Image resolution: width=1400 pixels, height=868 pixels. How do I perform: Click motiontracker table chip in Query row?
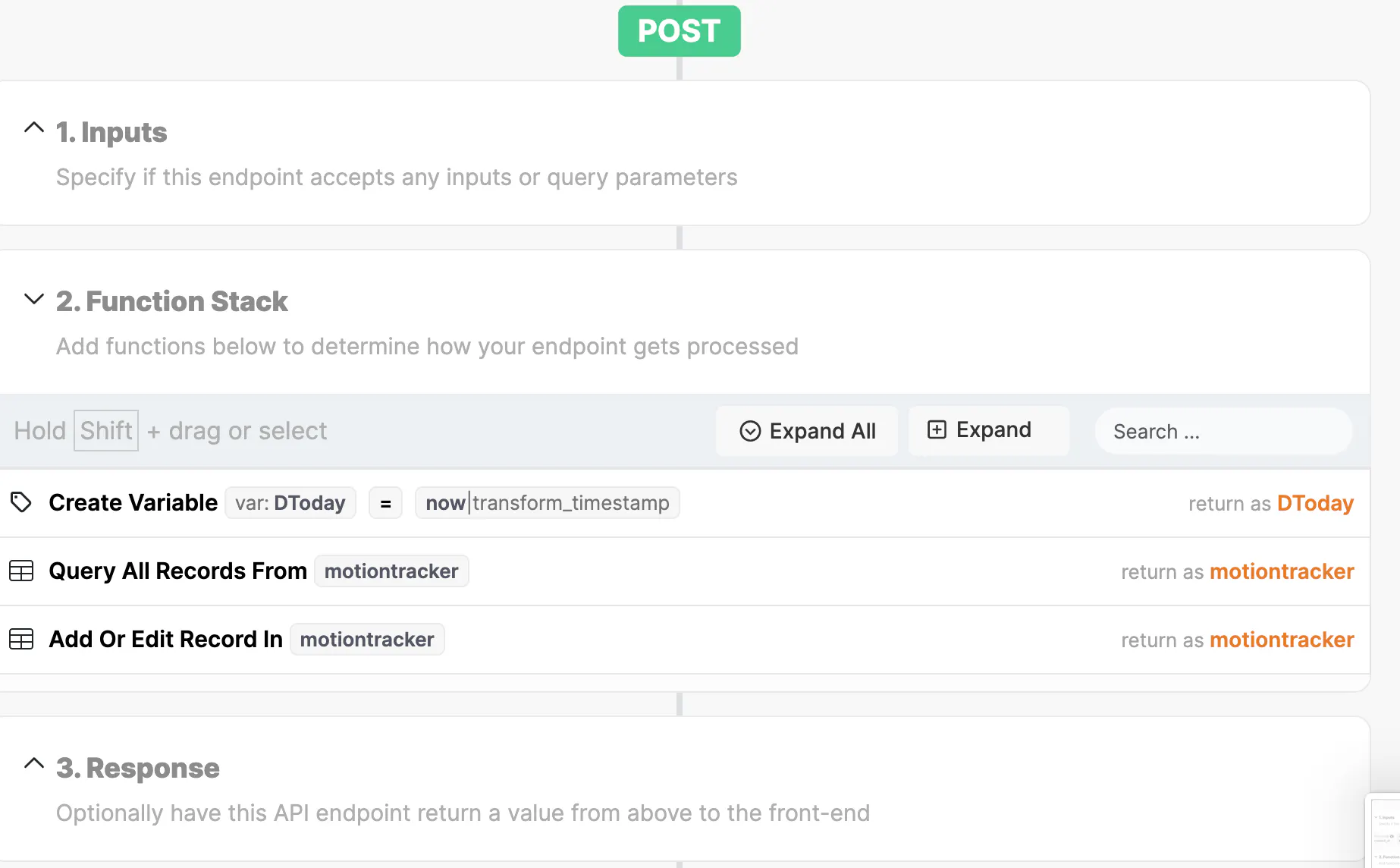(391, 571)
